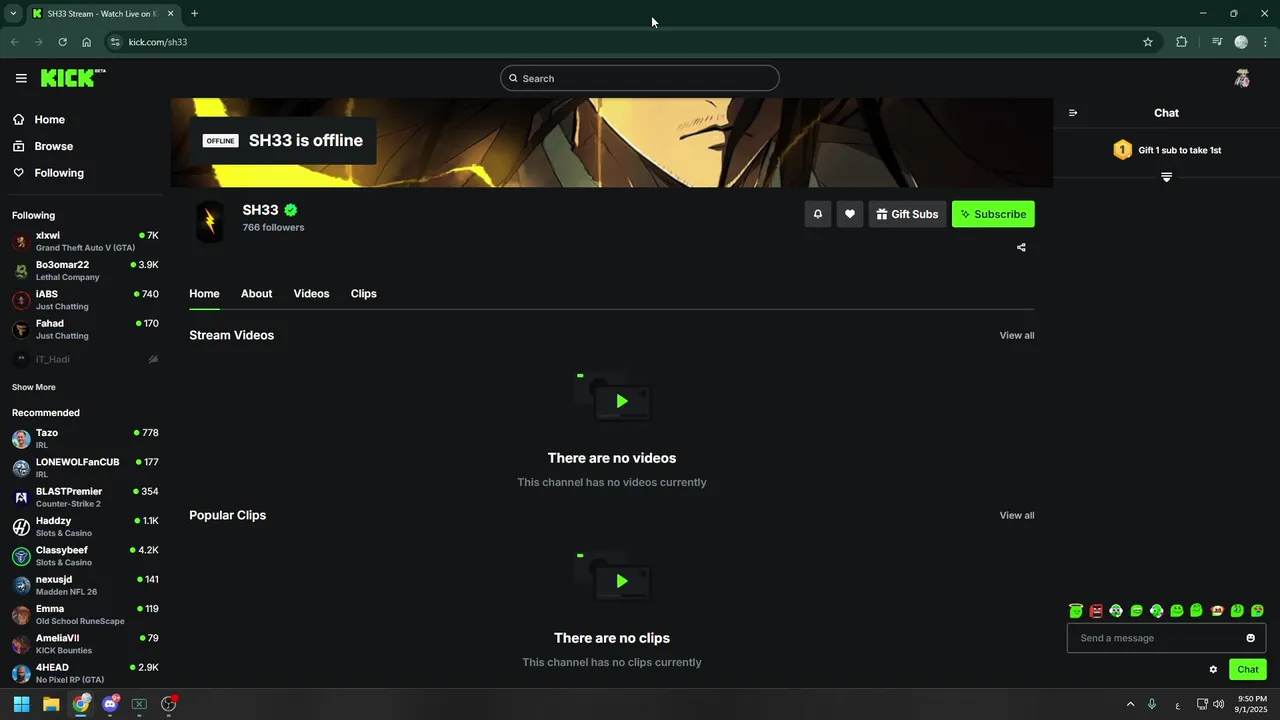Image resolution: width=1280 pixels, height=720 pixels.
Task: Go to the browser home page
Action: (86, 42)
